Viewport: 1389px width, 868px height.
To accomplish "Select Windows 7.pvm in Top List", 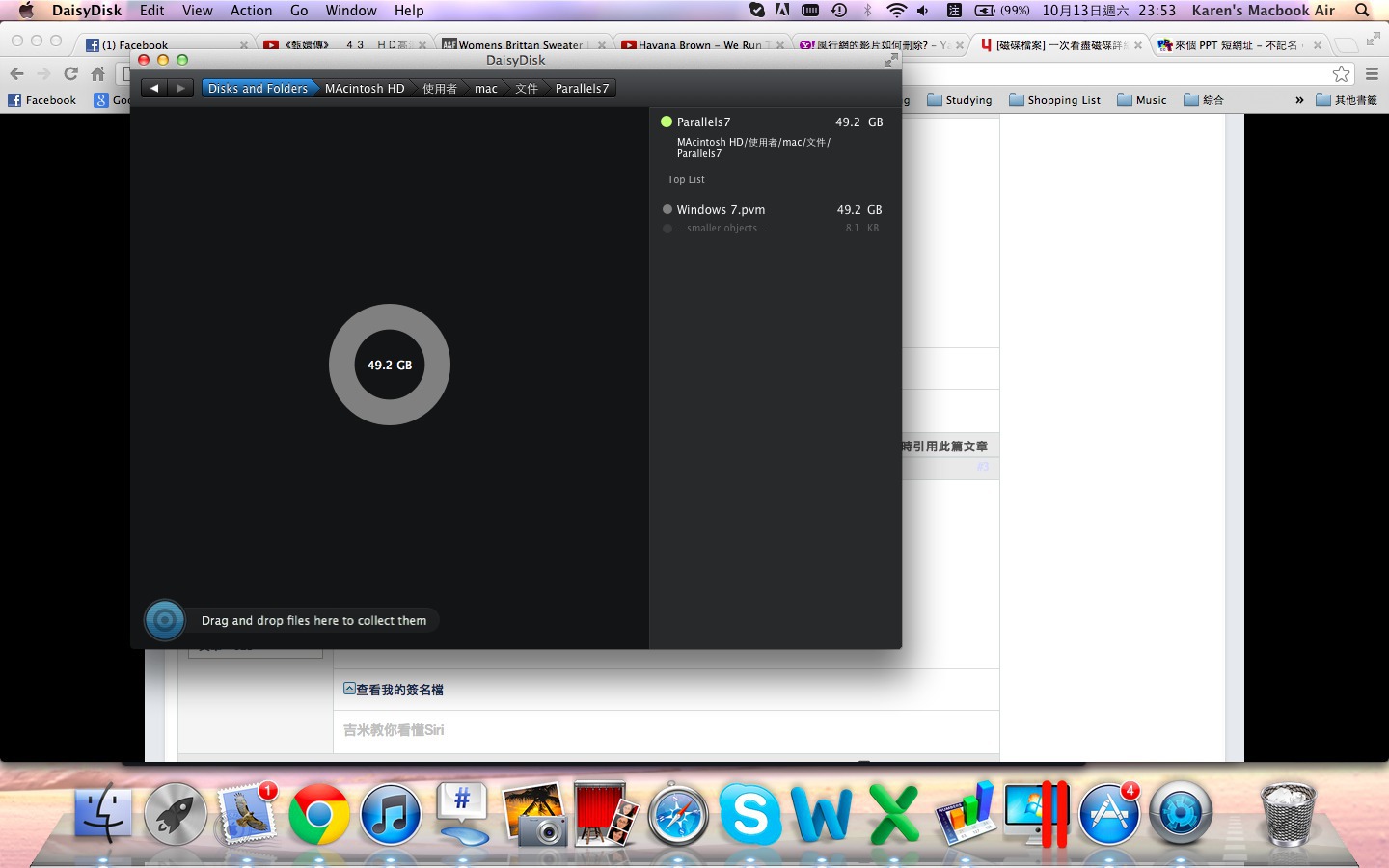I will pos(721,209).
